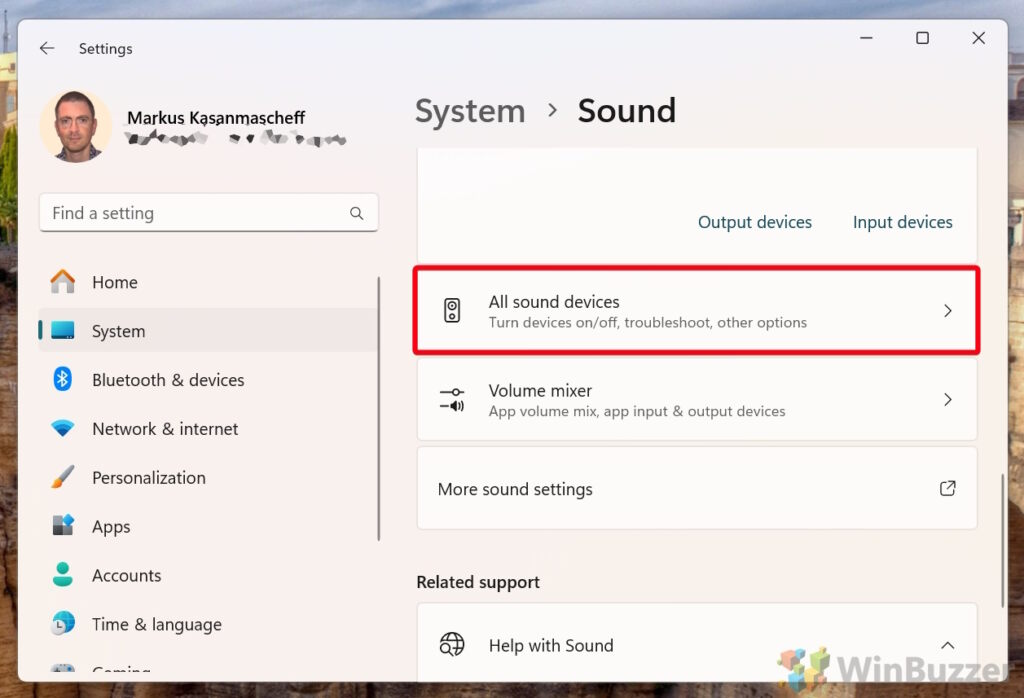Click the search magnifier in Find a setting
Image resolution: width=1024 pixels, height=698 pixels.
point(357,213)
